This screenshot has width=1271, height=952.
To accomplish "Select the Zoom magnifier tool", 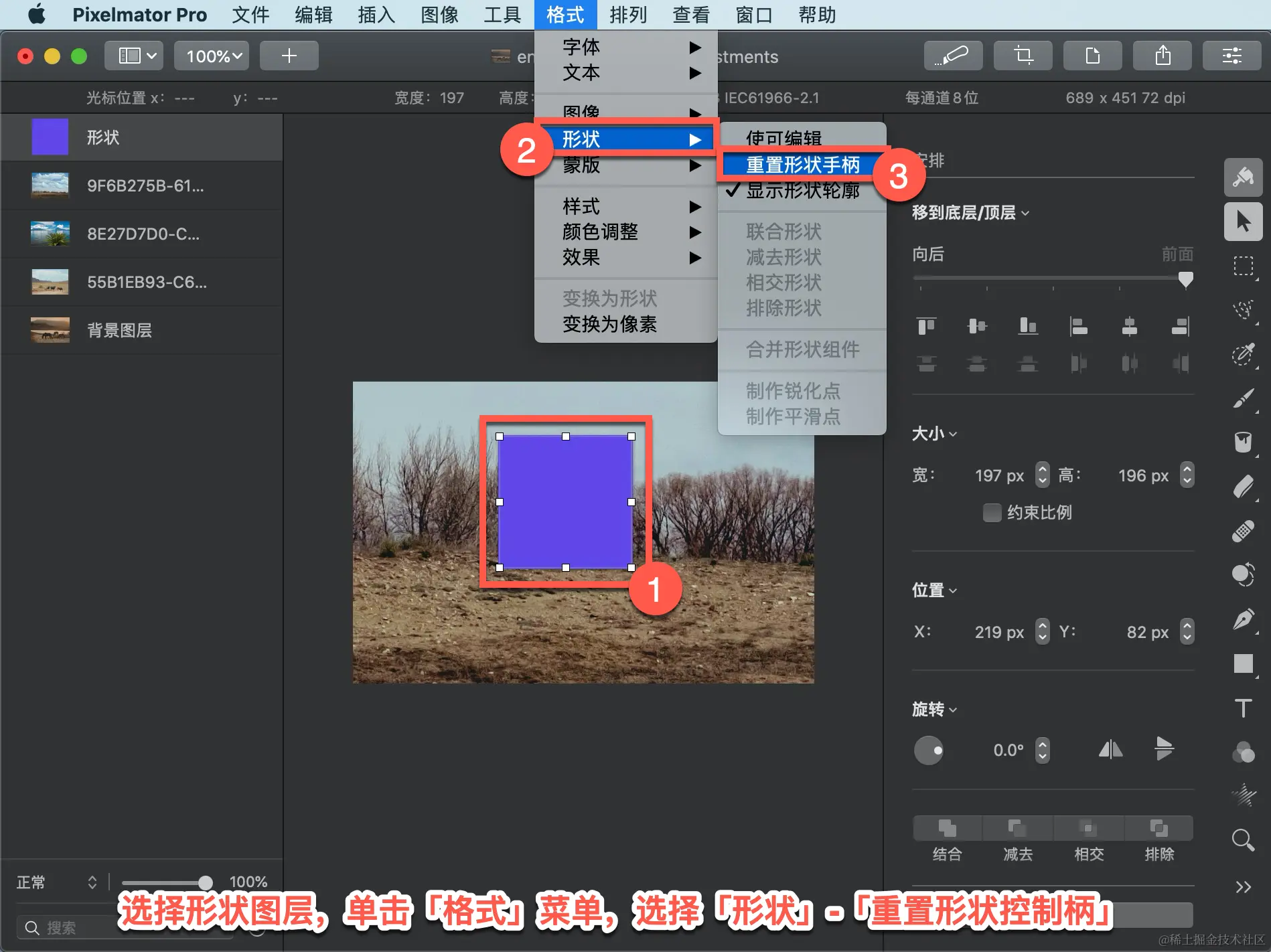I will tap(1244, 840).
